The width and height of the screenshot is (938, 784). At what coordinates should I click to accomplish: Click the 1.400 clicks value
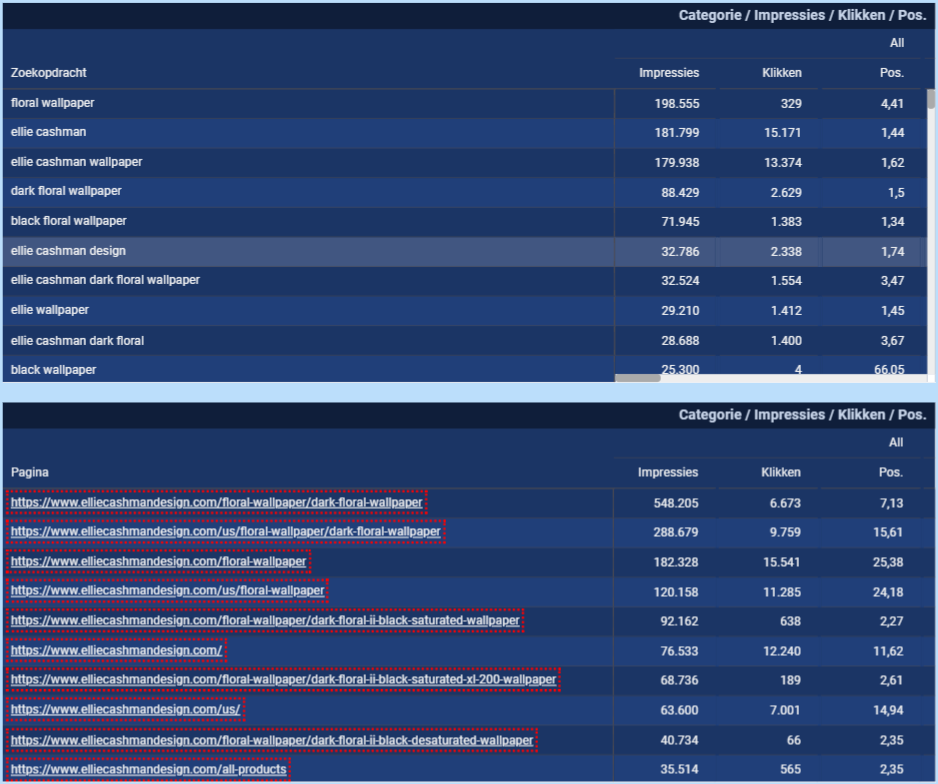click(x=786, y=341)
